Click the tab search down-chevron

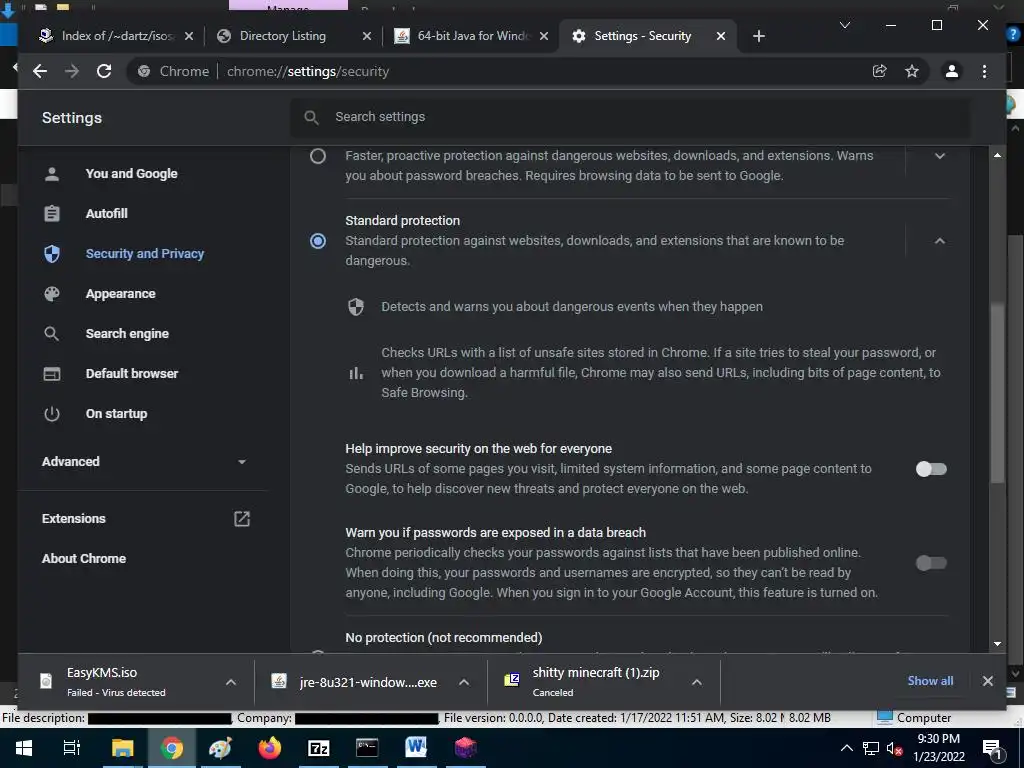pos(844,25)
